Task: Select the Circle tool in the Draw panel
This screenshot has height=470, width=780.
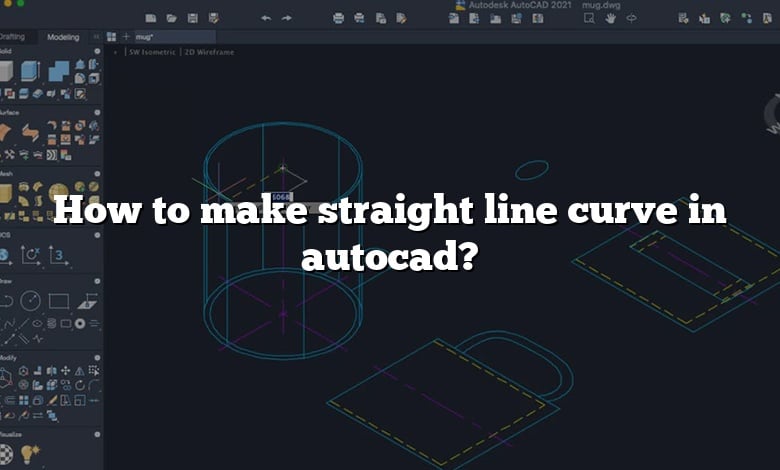Action: pyautogui.click(x=30, y=300)
